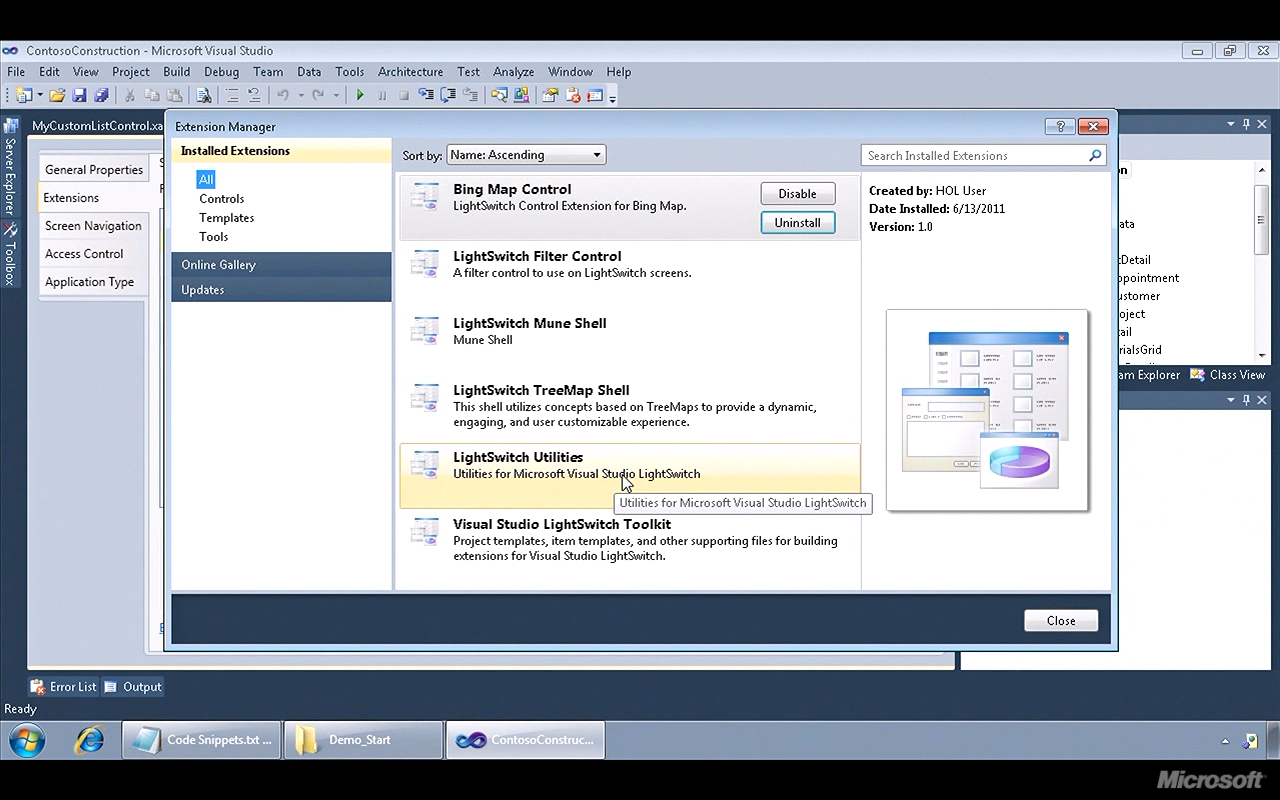Switch to the General Properties tab
Screen dimensions: 1280x800
(94, 170)
